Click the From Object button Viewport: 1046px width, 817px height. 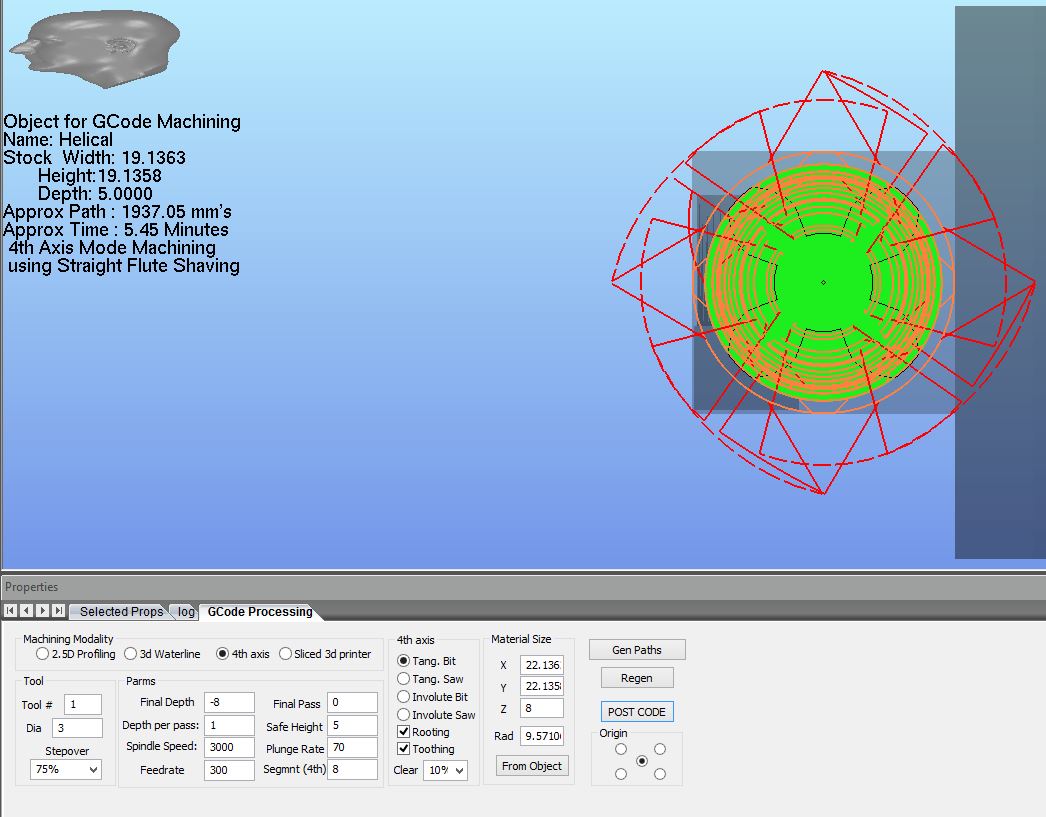(532, 766)
